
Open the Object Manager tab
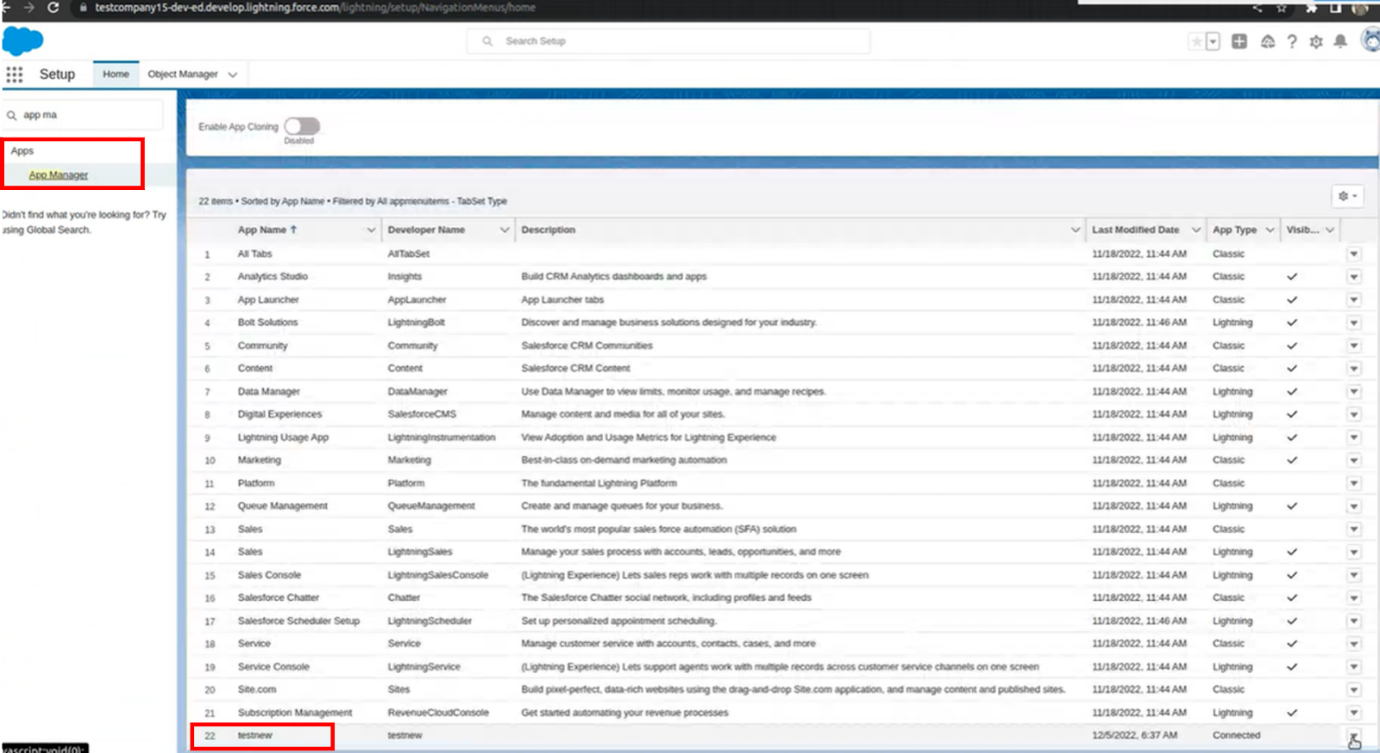(183, 74)
